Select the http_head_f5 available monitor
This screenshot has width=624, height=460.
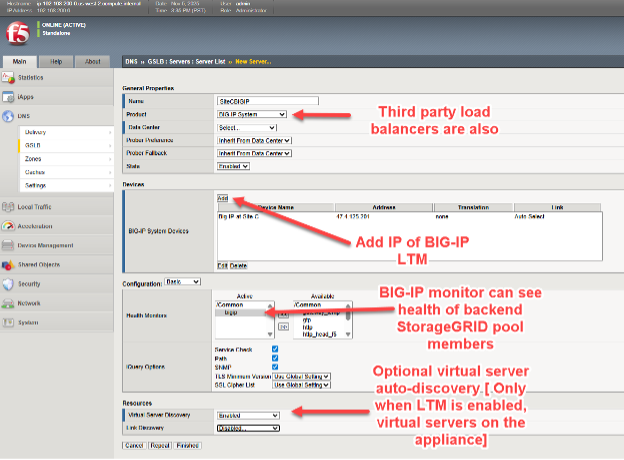[x=320, y=334]
